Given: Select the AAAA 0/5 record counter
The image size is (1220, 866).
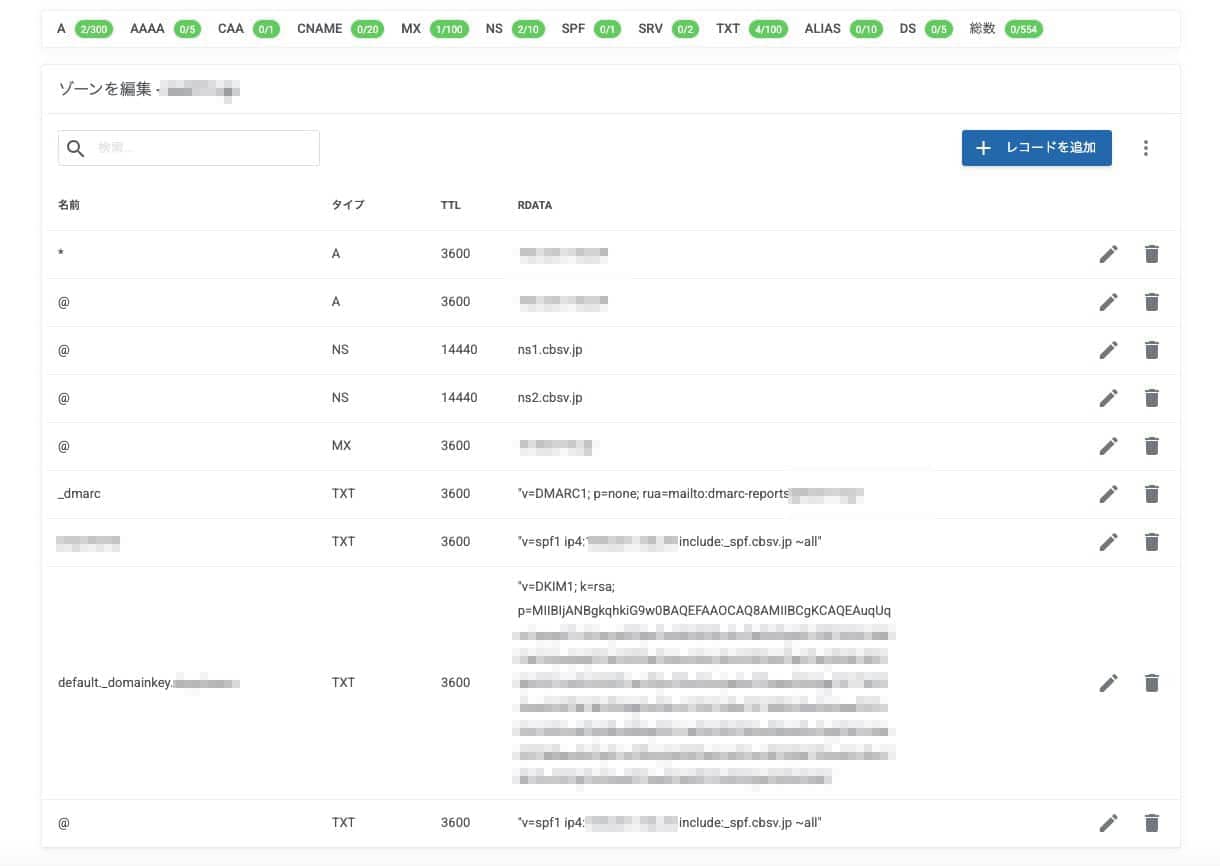Looking at the screenshot, I should pos(165,29).
